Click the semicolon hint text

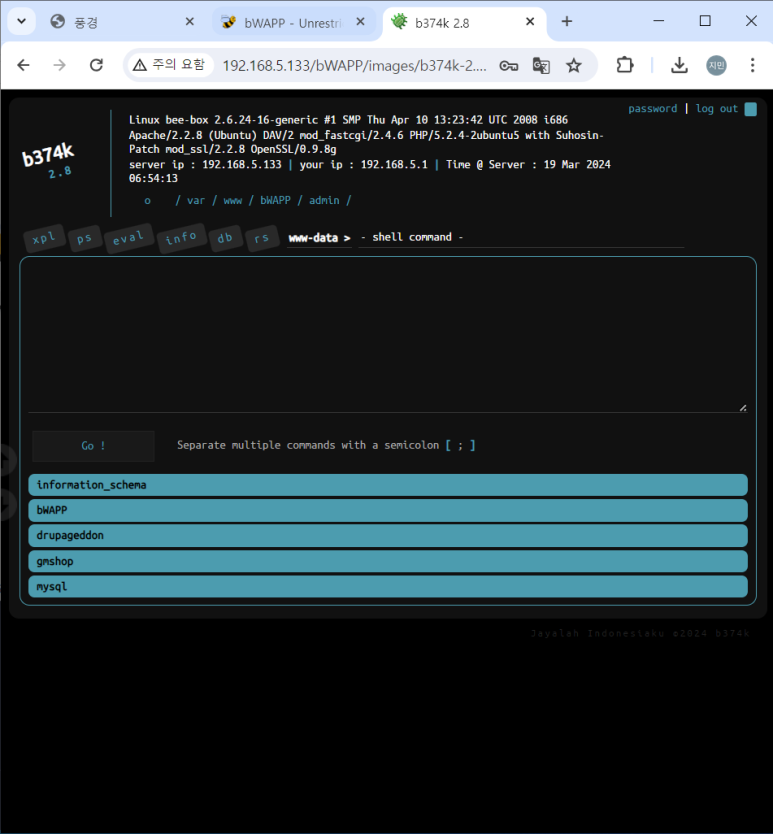pos(326,445)
